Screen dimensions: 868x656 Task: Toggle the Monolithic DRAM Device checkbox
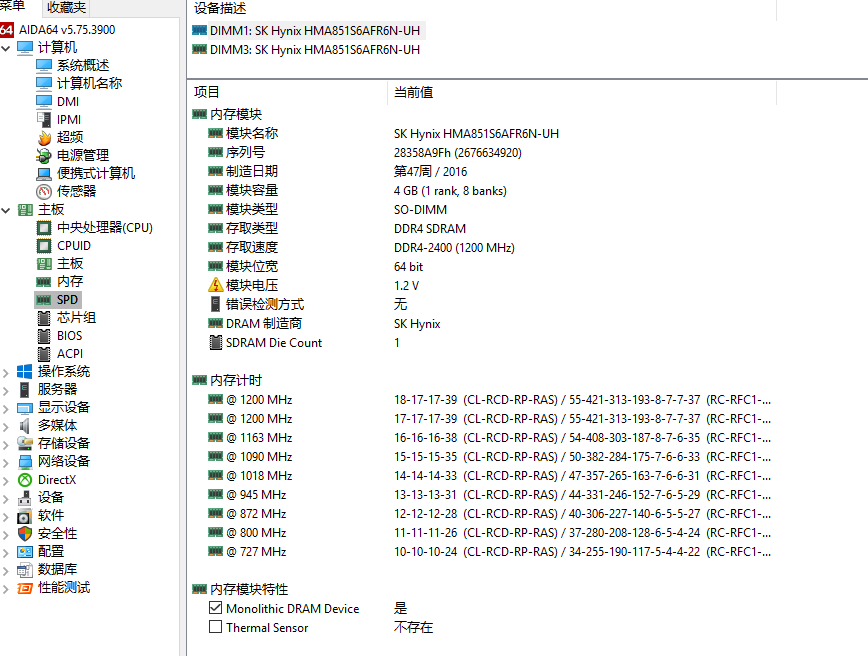pos(216,608)
